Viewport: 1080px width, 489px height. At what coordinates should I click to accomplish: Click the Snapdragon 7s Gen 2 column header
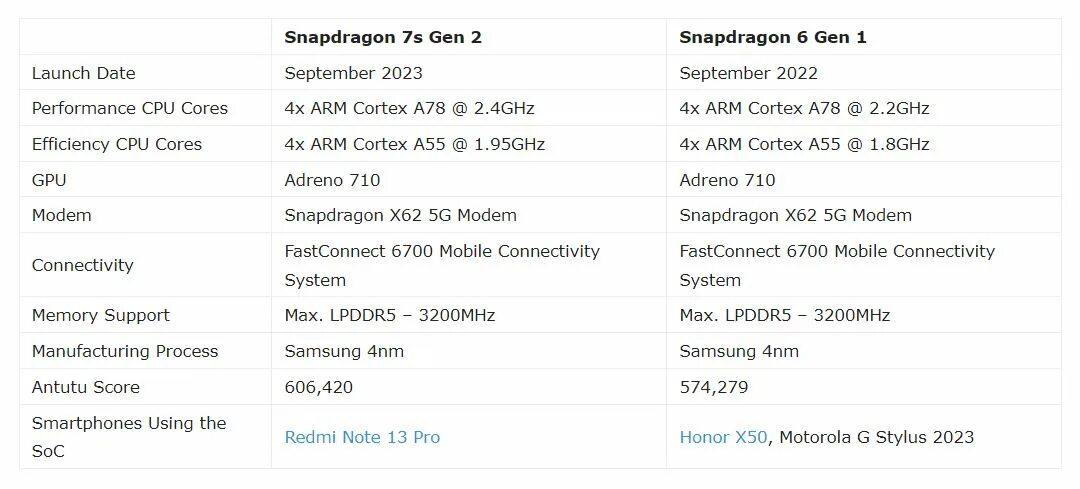[x=383, y=37]
